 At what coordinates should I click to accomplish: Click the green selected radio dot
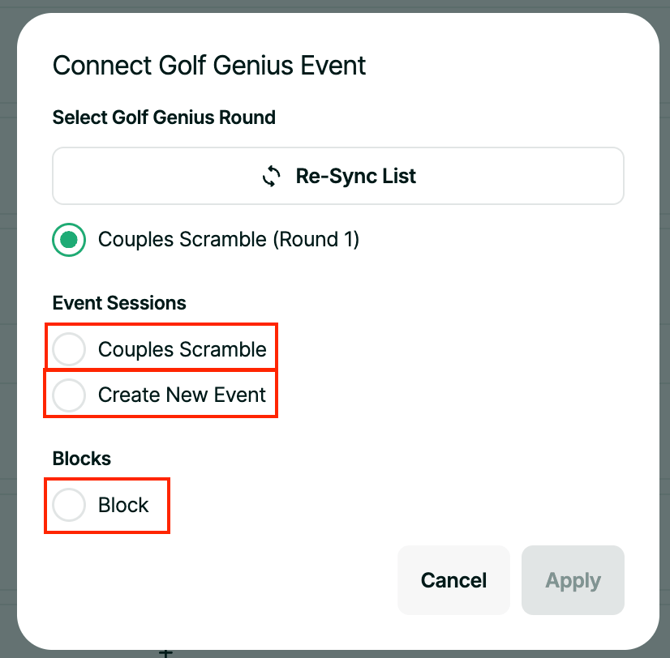69,240
